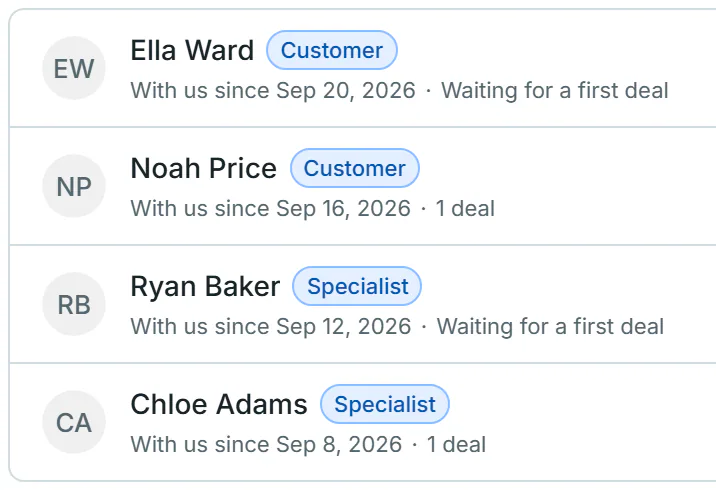
Task: Click the EW avatar icon
Action: pos(74,68)
